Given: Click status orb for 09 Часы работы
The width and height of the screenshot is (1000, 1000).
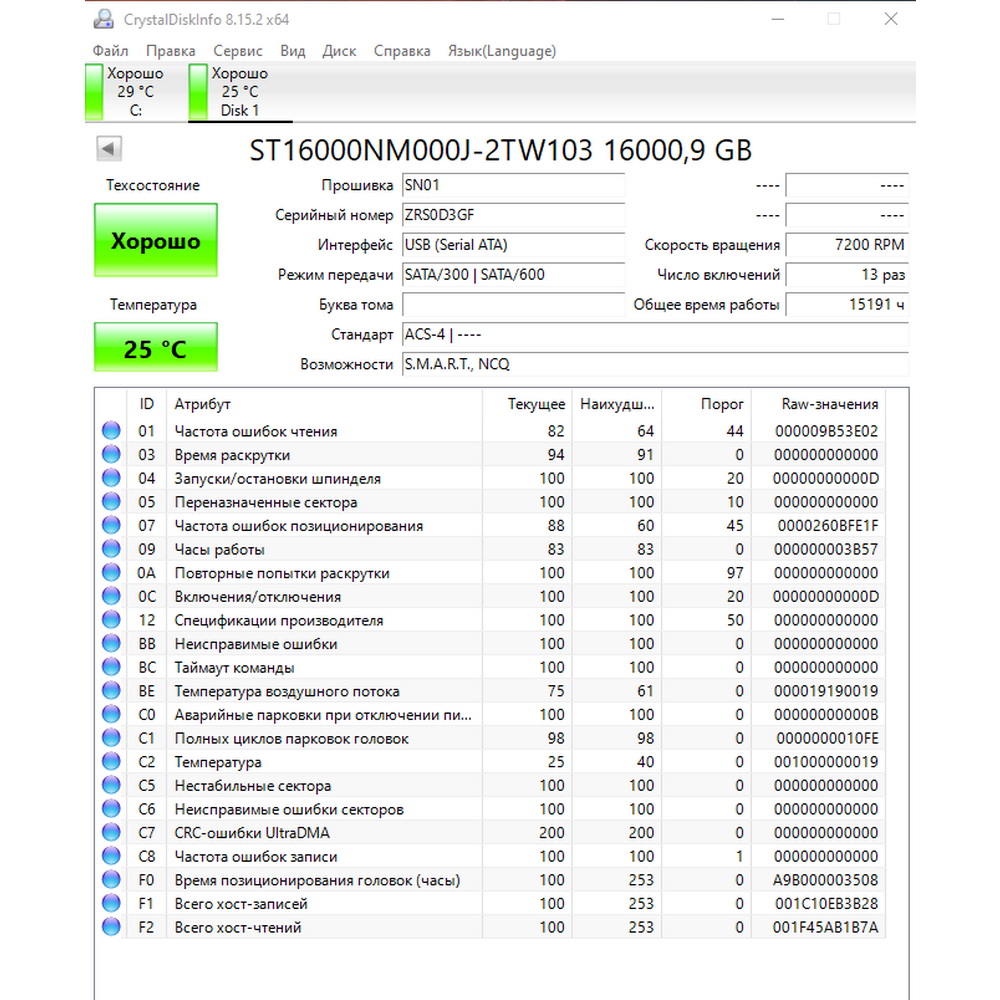Looking at the screenshot, I should click(x=111, y=548).
